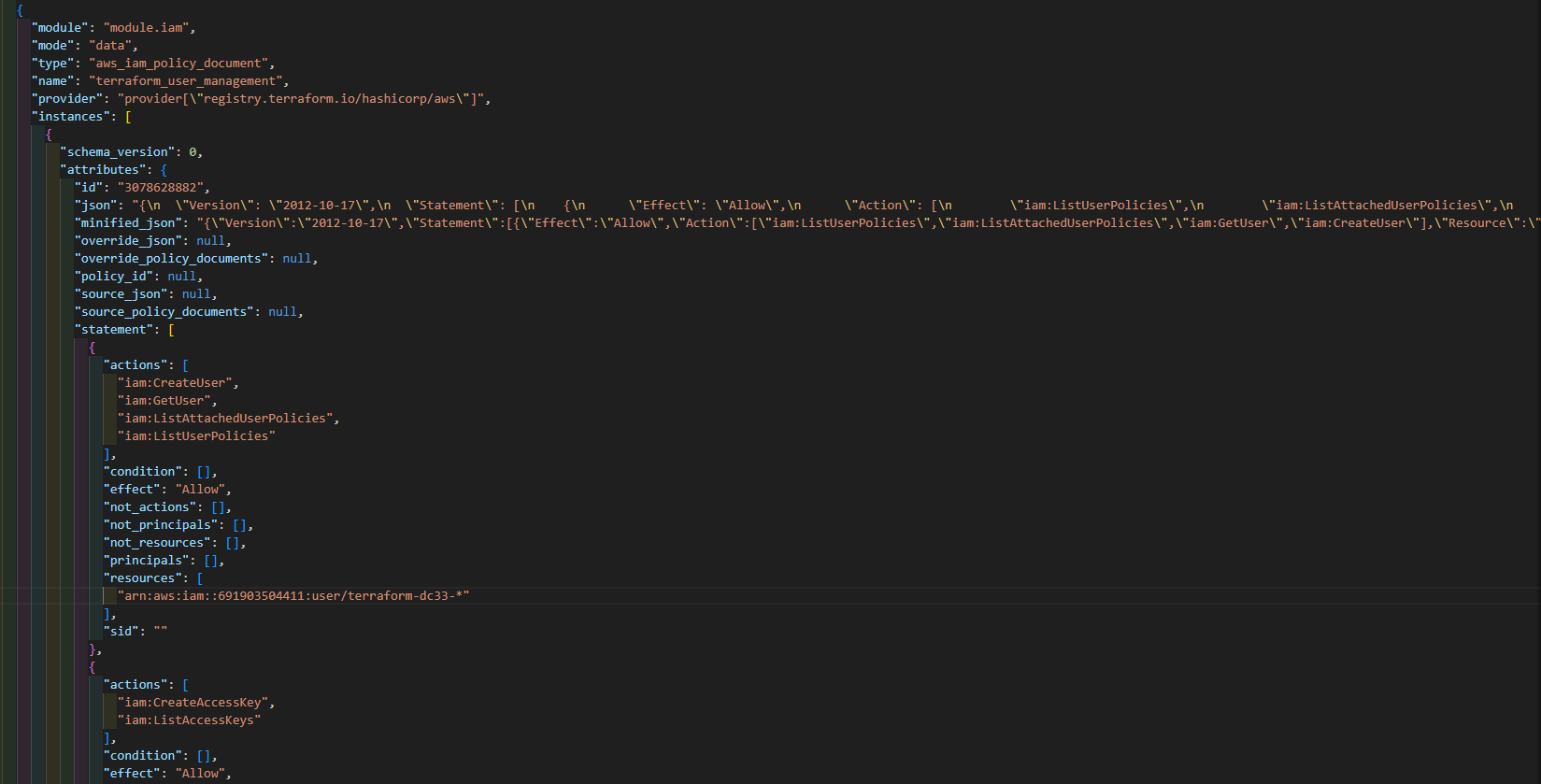Click the terraform-dc33 user ARN resource string
Viewport: 1541px width, 784px height.
[293, 596]
